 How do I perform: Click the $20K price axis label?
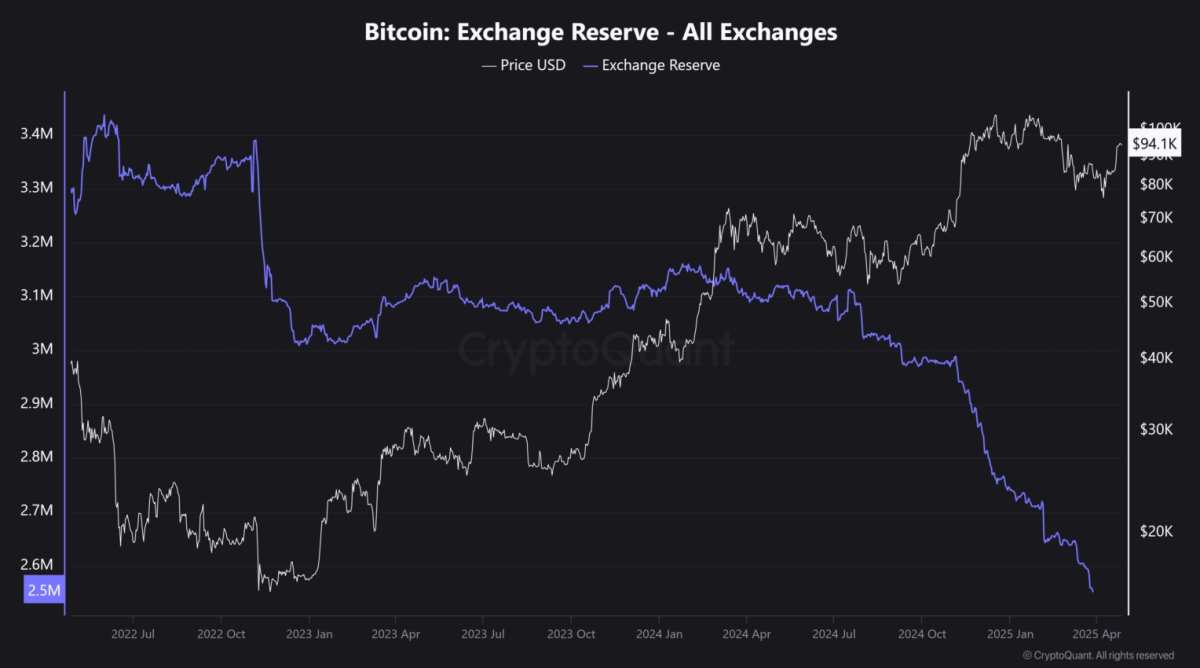click(x=1154, y=532)
